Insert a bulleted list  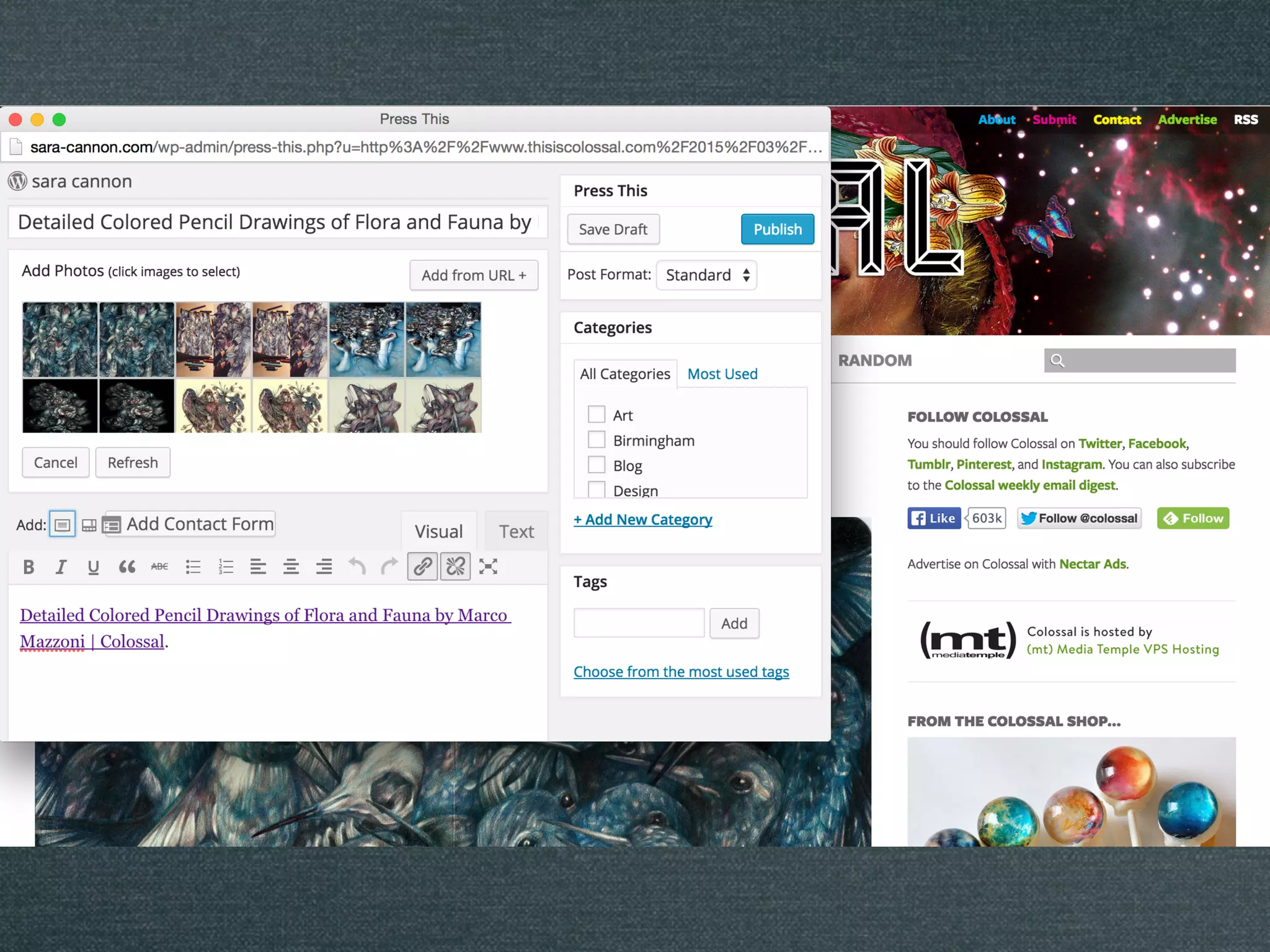[x=193, y=566]
